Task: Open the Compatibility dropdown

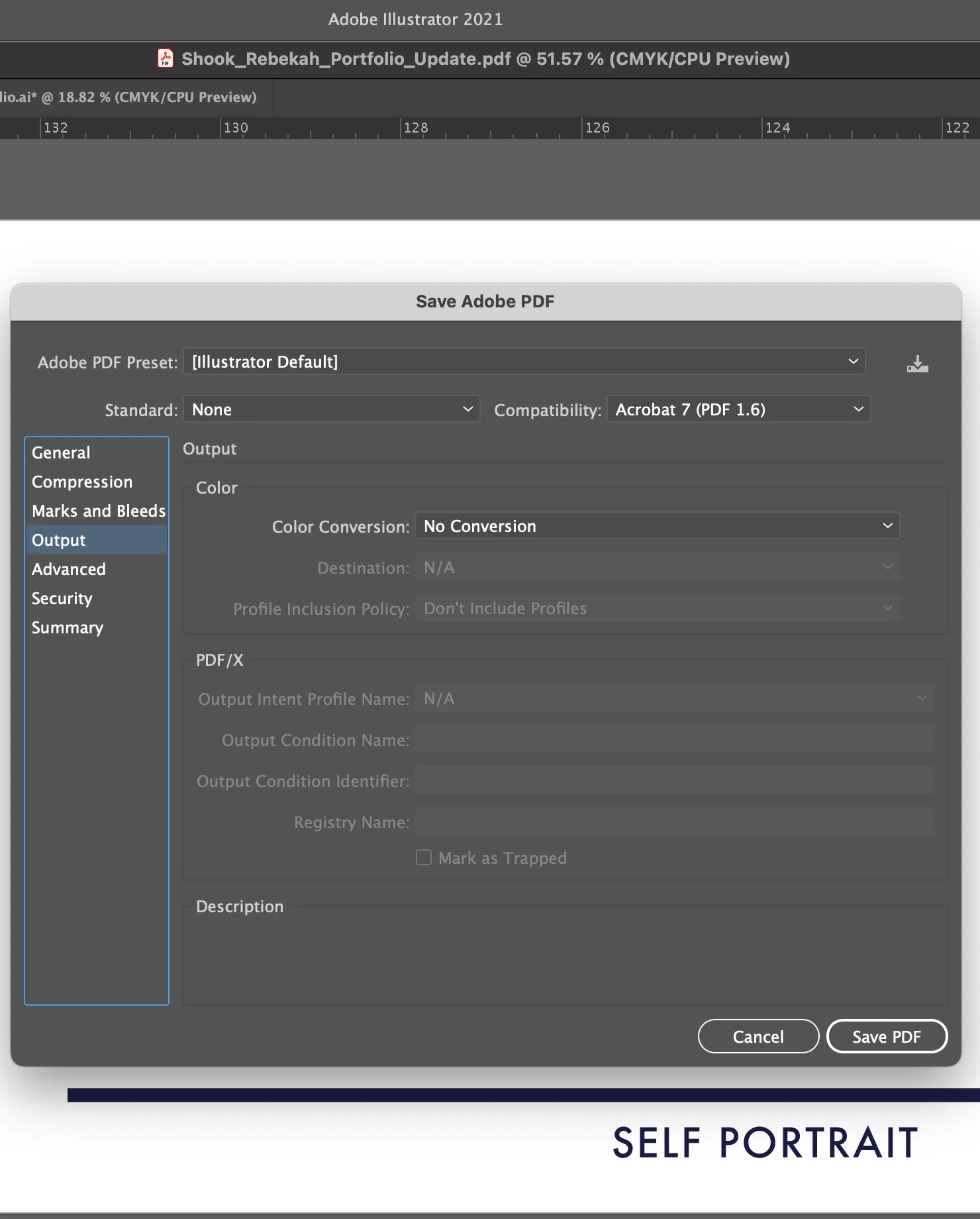Action: tap(738, 409)
